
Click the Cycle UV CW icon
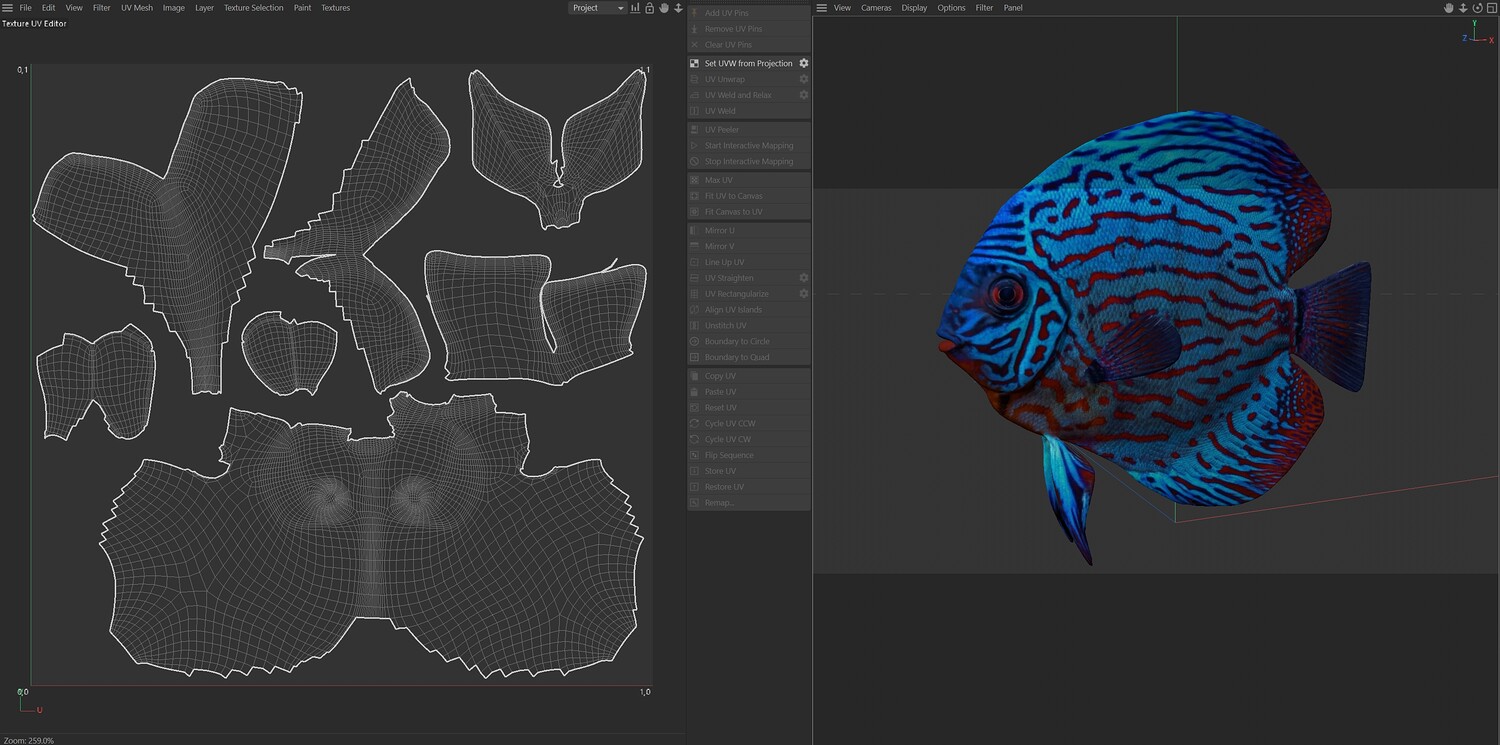tap(695, 440)
